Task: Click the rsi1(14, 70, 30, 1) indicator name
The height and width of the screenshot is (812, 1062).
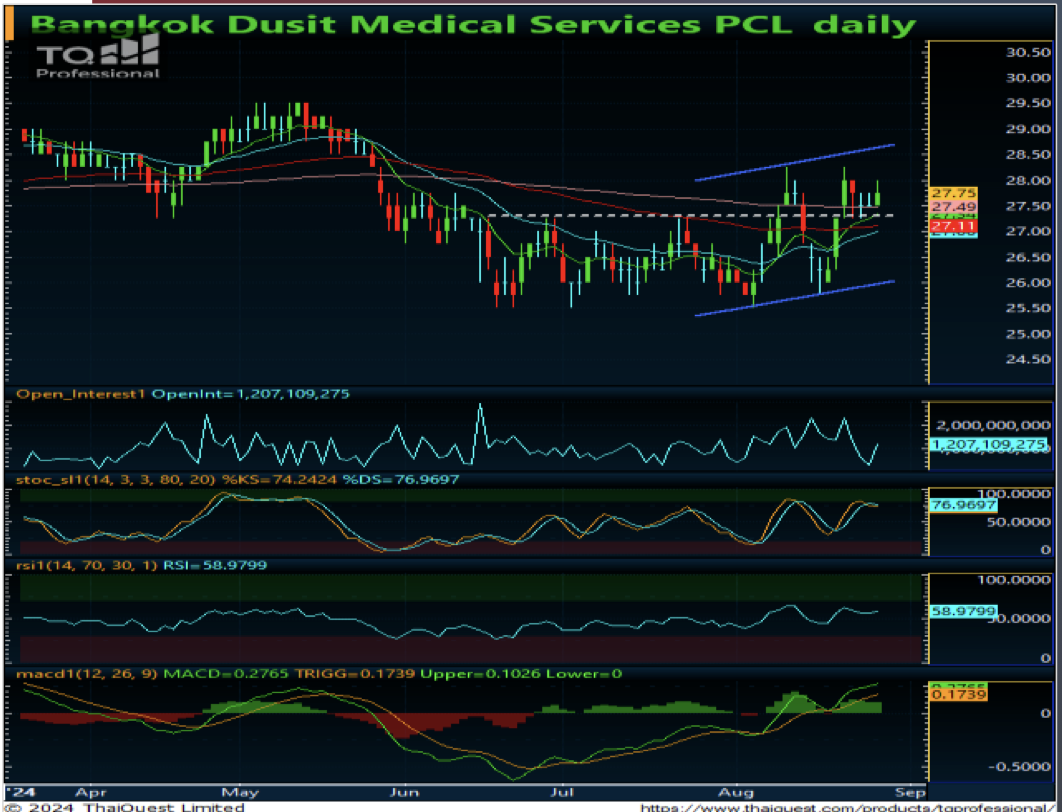Action: [x=87, y=565]
